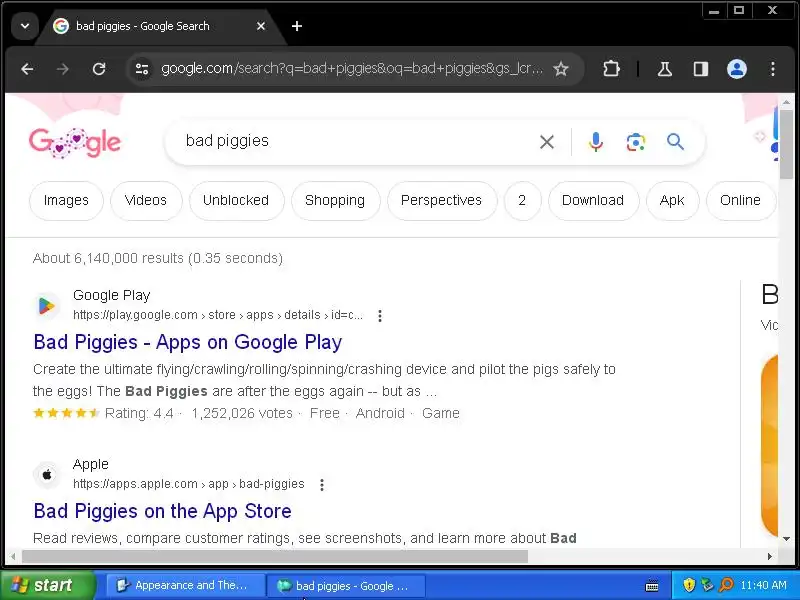800x600 pixels.
Task: Click the magnifier tray icon
Action: pyautogui.click(x=727, y=585)
